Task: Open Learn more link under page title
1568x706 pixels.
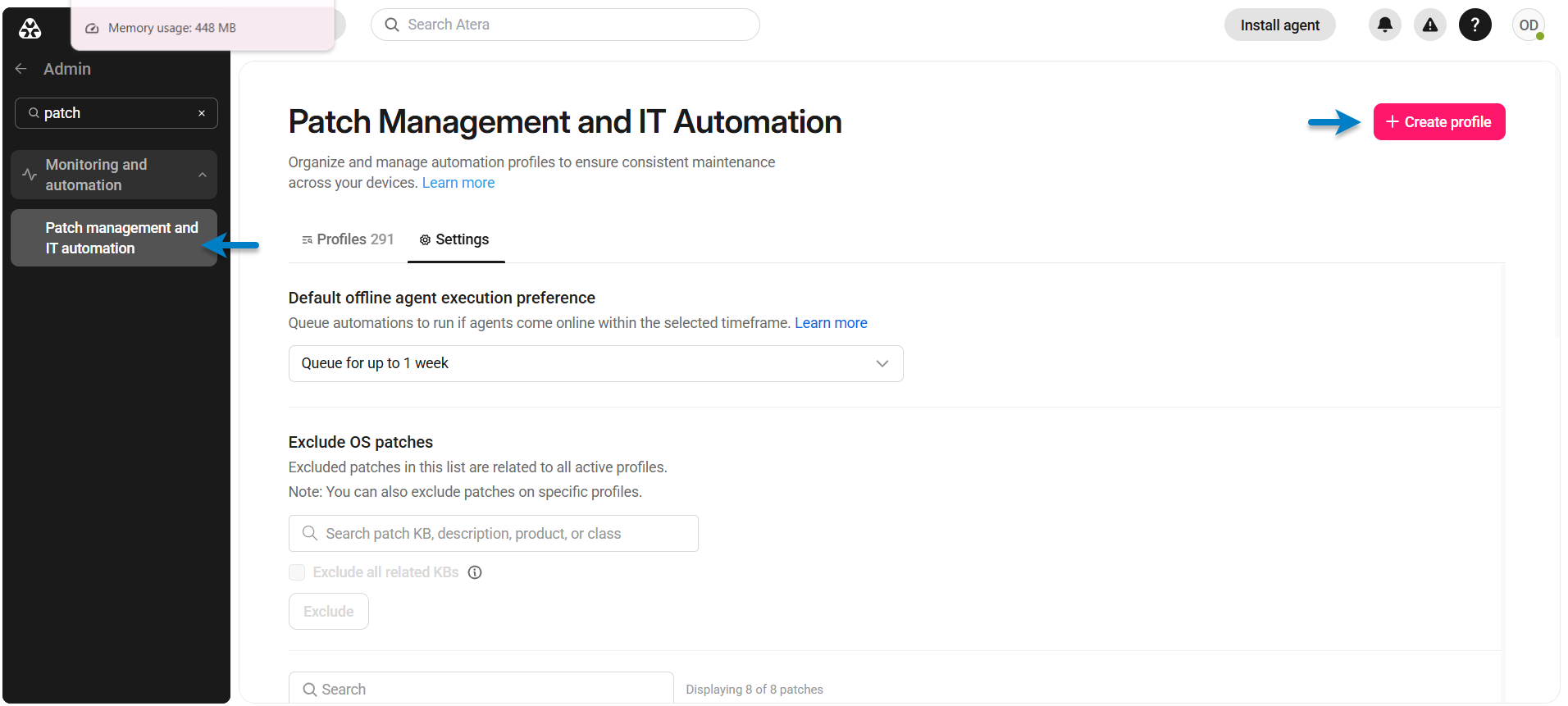Action: coord(458,183)
